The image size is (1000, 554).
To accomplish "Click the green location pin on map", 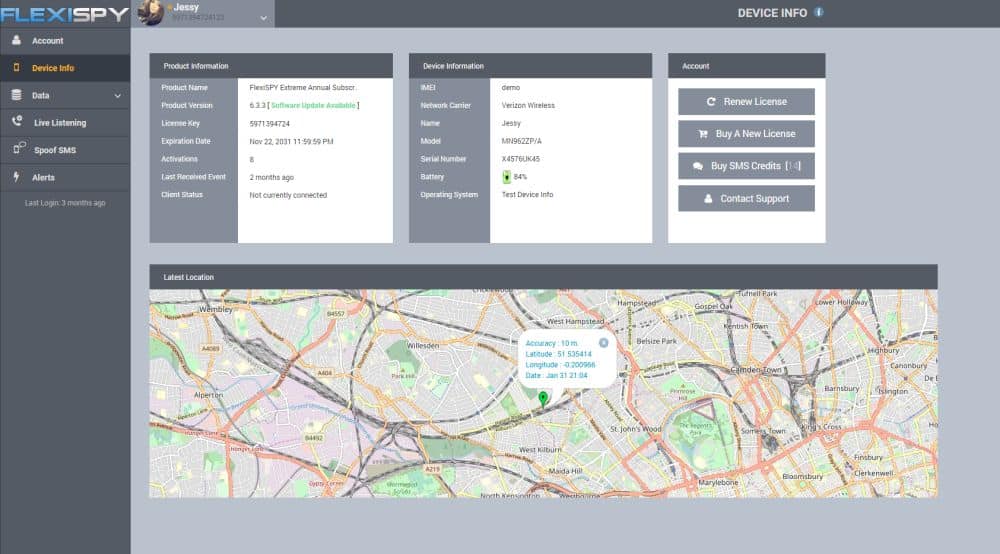I will [543, 398].
